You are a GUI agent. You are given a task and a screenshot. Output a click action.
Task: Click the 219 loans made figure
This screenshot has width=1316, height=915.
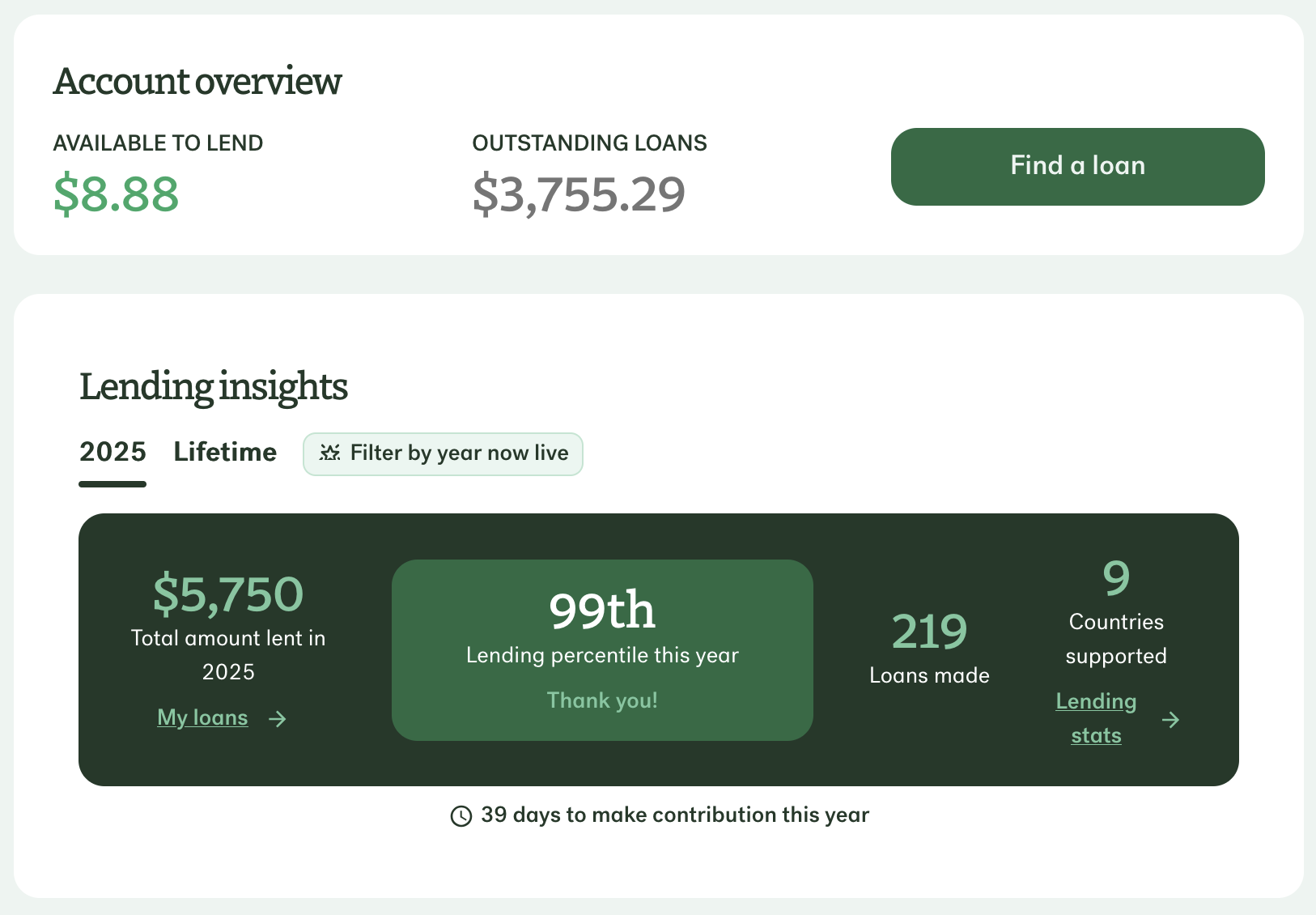click(x=929, y=632)
